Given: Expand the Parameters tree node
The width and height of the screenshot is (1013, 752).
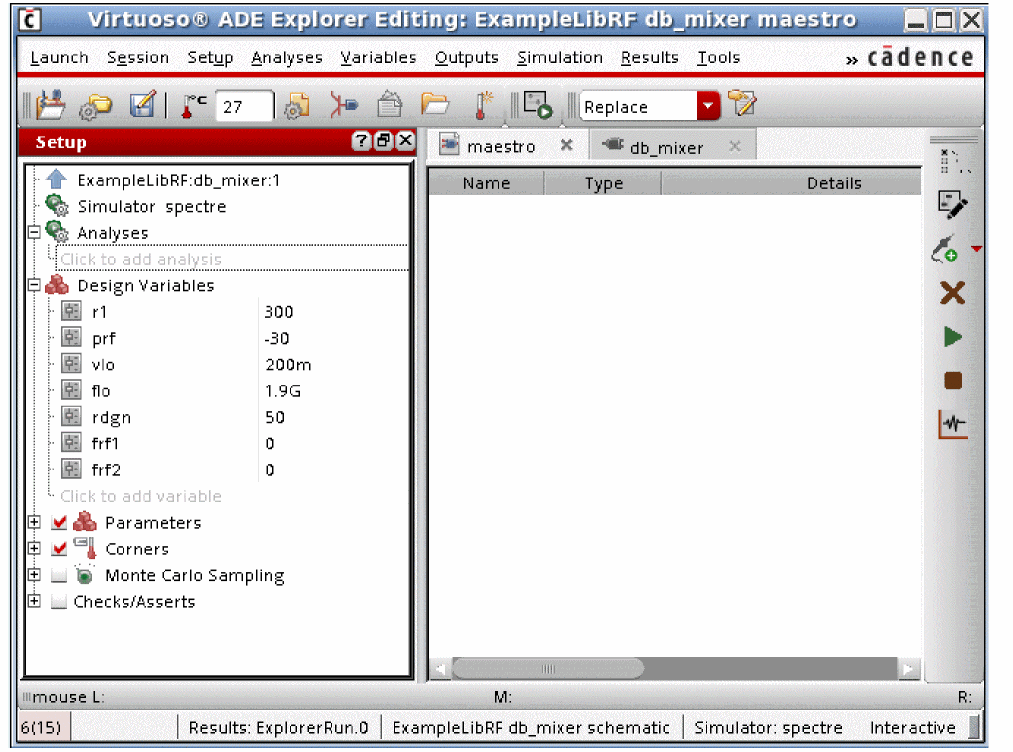Looking at the screenshot, I should 34,522.
